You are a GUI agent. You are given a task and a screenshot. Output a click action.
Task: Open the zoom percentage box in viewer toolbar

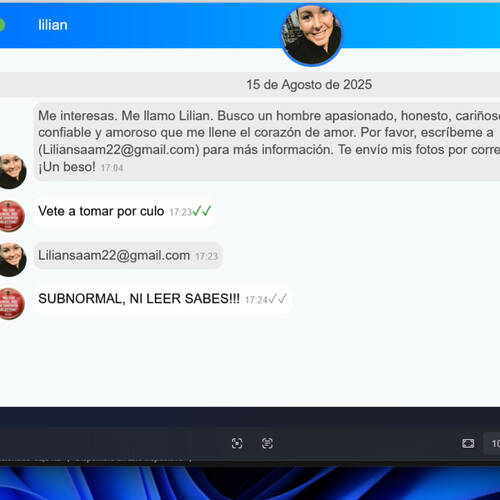[x=492, y=443]
